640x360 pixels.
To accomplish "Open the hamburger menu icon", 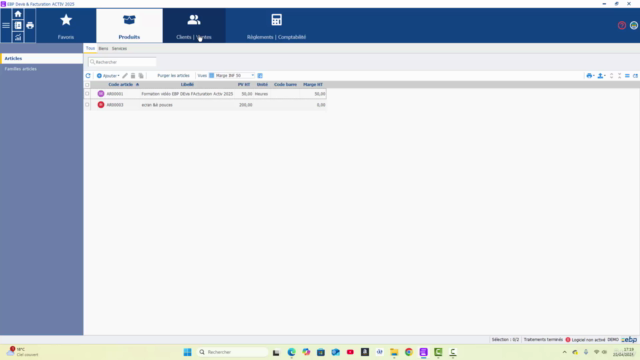I will pos(6,25).
